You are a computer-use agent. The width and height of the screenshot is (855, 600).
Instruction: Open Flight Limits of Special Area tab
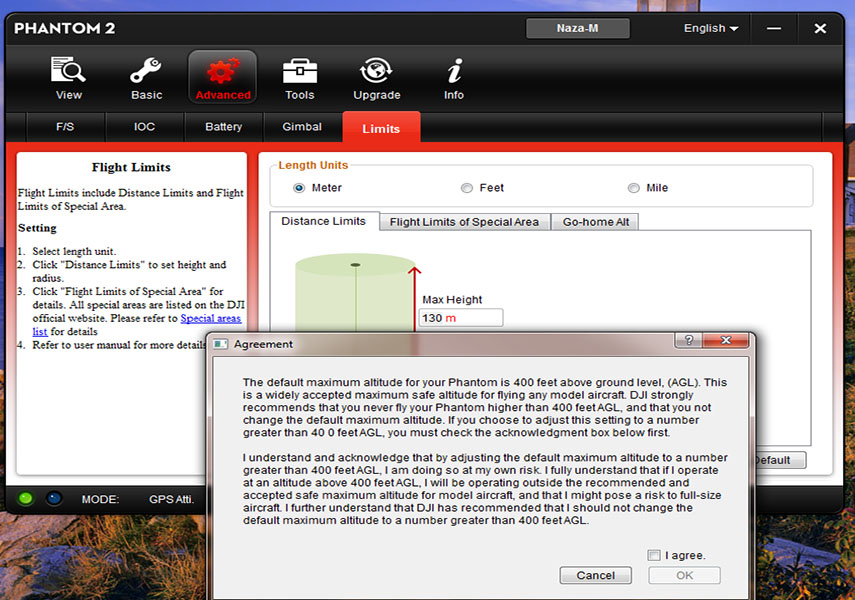click(464, 222)
